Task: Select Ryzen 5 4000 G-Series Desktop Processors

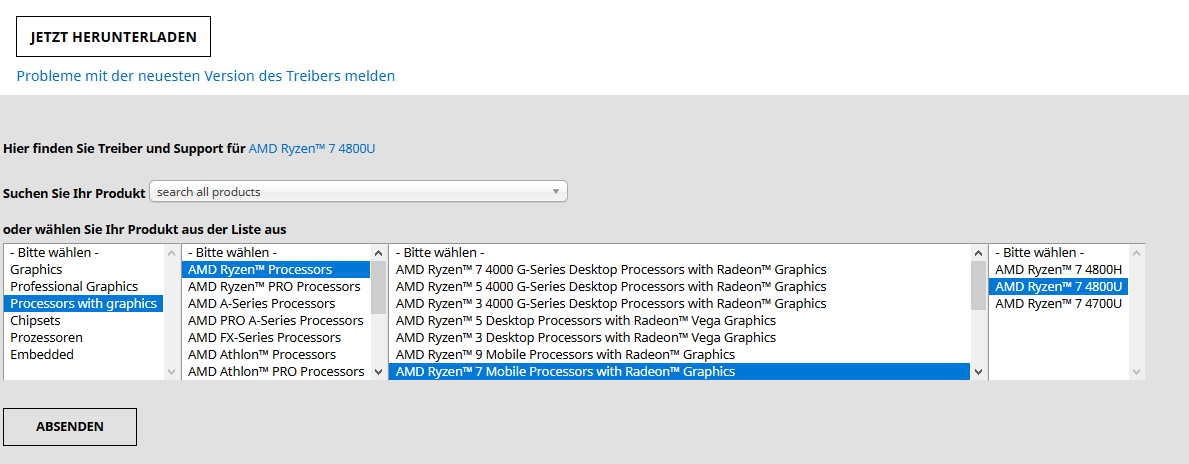Action: coord(679,287)
